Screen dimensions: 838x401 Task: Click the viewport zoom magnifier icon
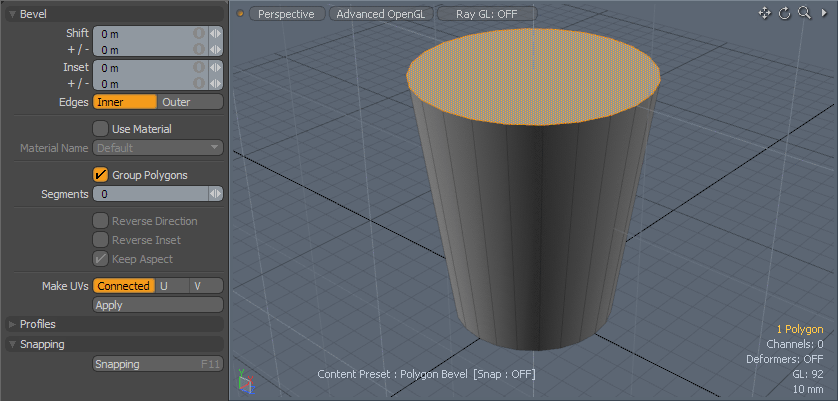click(804, 13)
